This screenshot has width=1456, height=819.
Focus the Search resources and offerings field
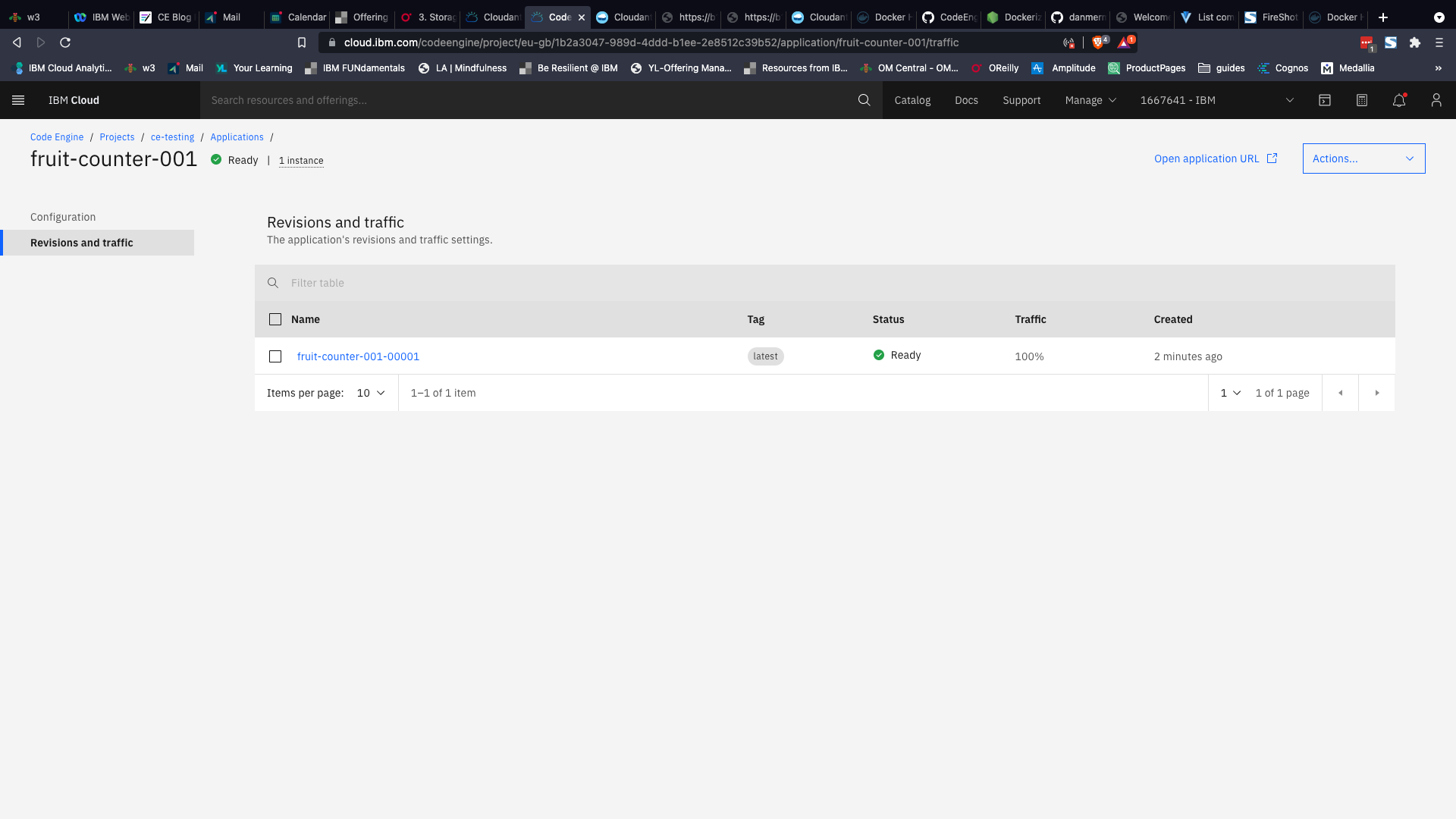(x=531, y=100)
